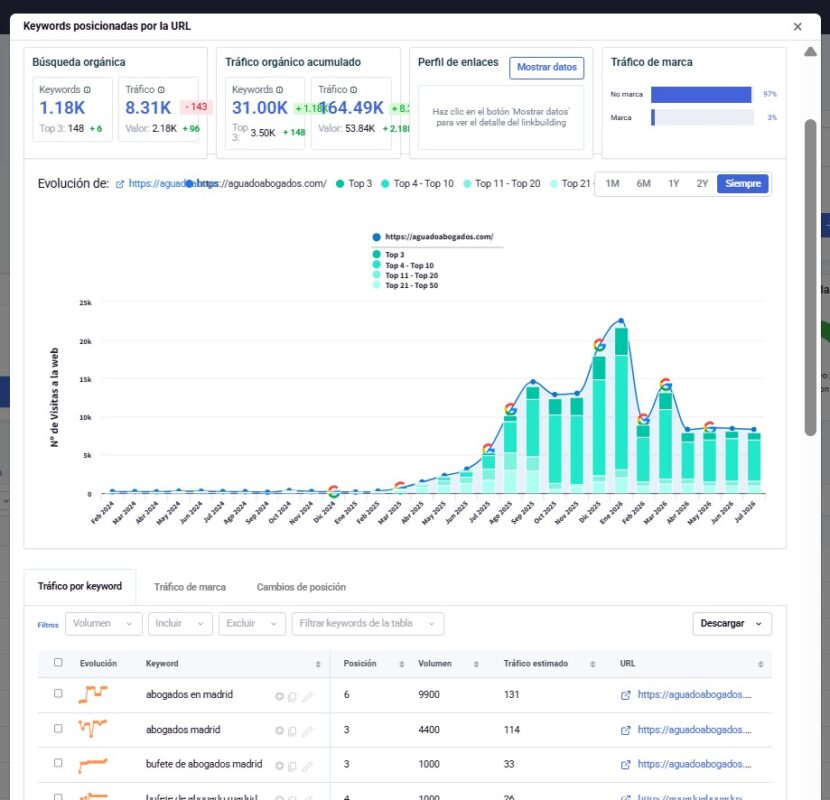Click the Google update marker above Dic 2025 bar
Image resolution: width=830 pixels, height=800 pixels.
click(599, 345)
